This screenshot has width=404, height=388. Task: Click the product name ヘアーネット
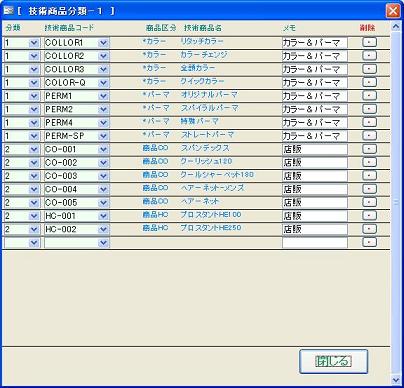click(200, 202)
